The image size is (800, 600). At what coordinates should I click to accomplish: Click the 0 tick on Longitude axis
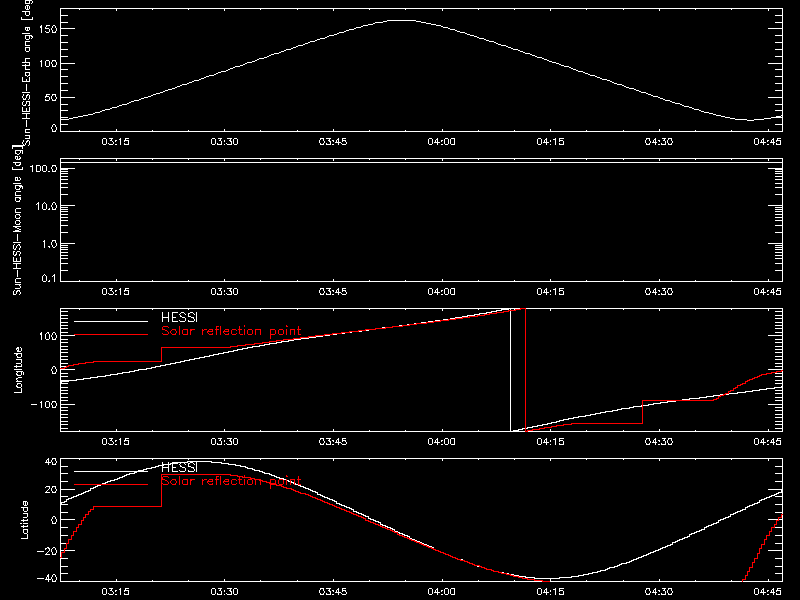click(x=54, y=370)
